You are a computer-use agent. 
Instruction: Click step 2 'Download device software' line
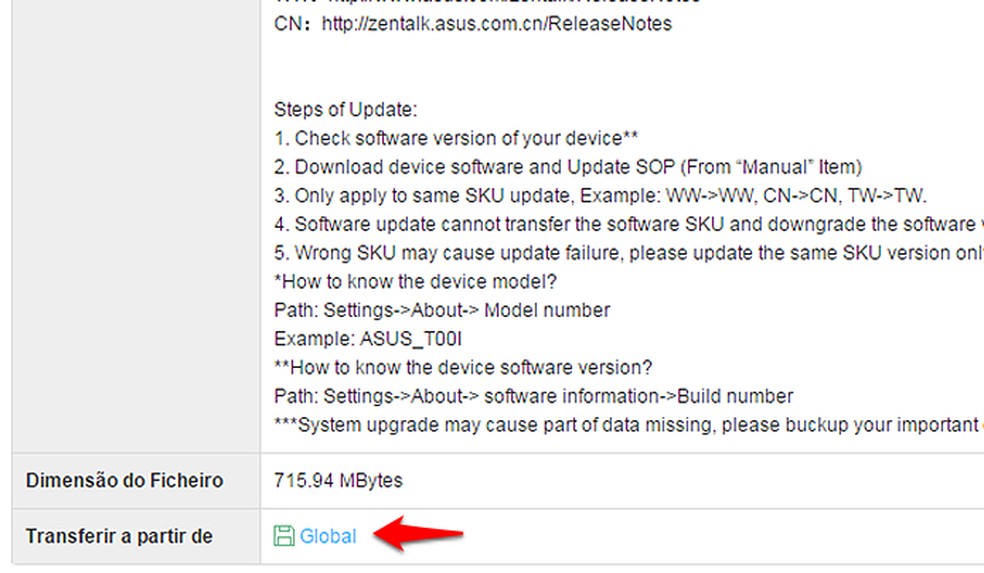coord(567,167)
